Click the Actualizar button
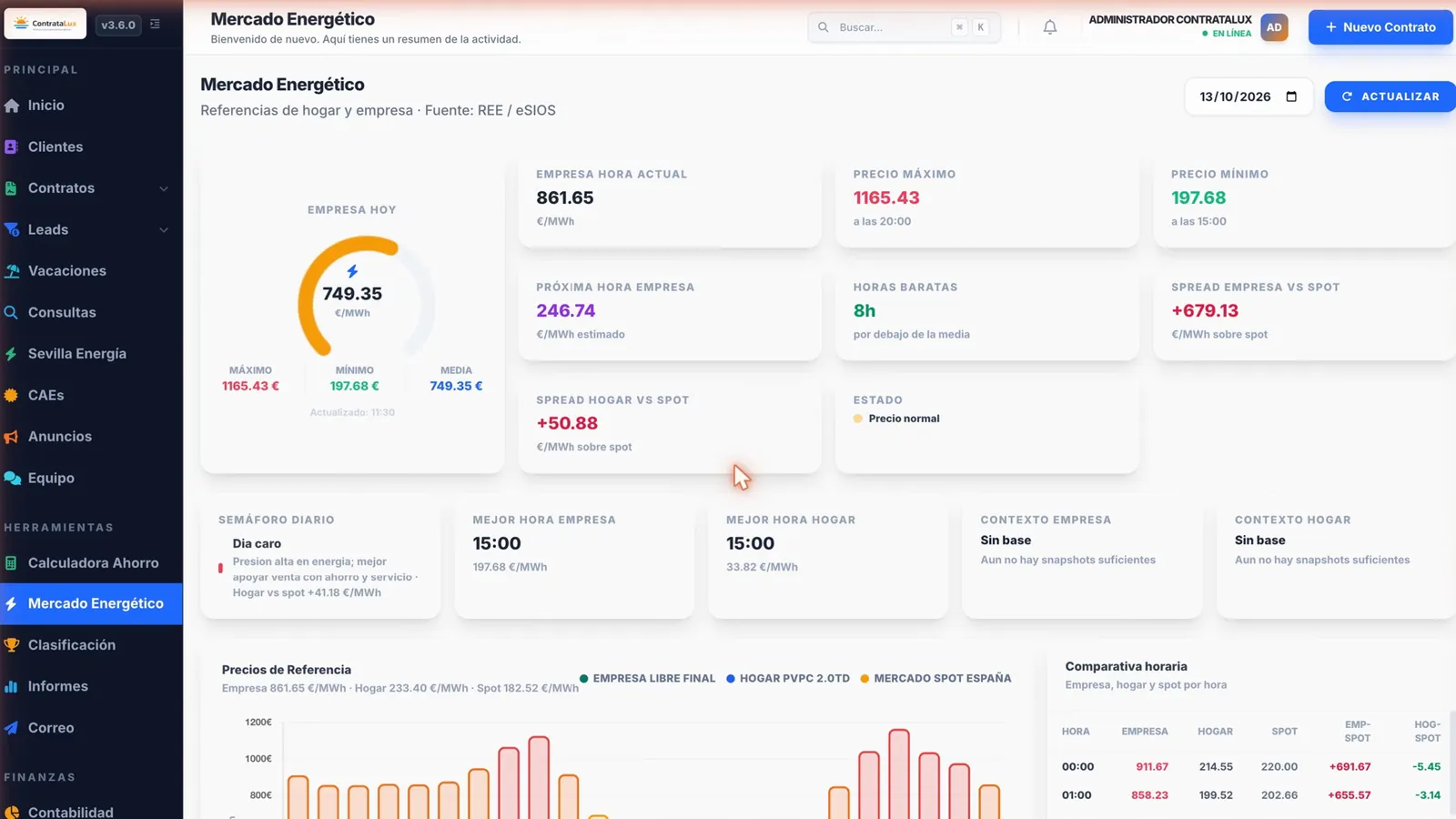 coord(1390,96)
